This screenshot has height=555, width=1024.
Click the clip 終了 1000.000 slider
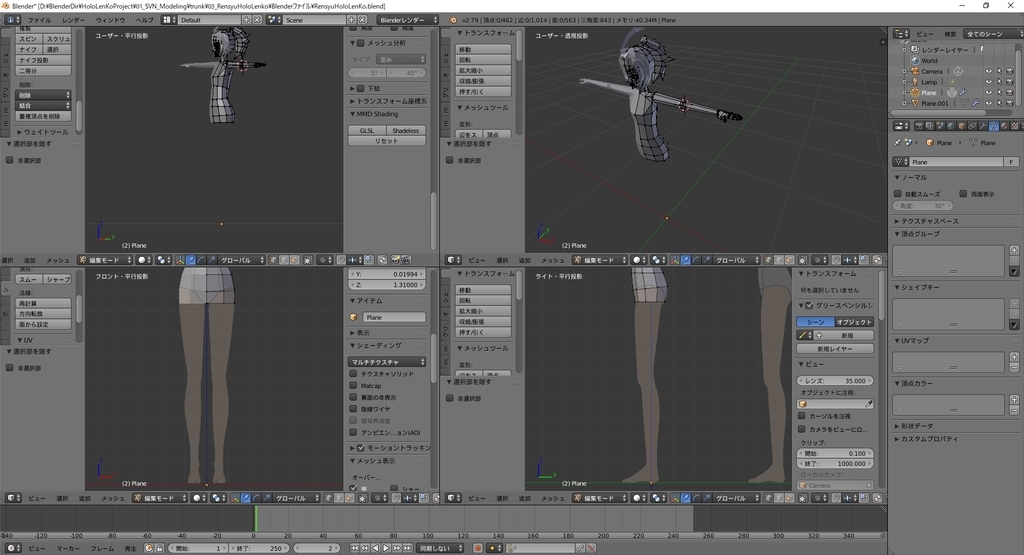835,464
